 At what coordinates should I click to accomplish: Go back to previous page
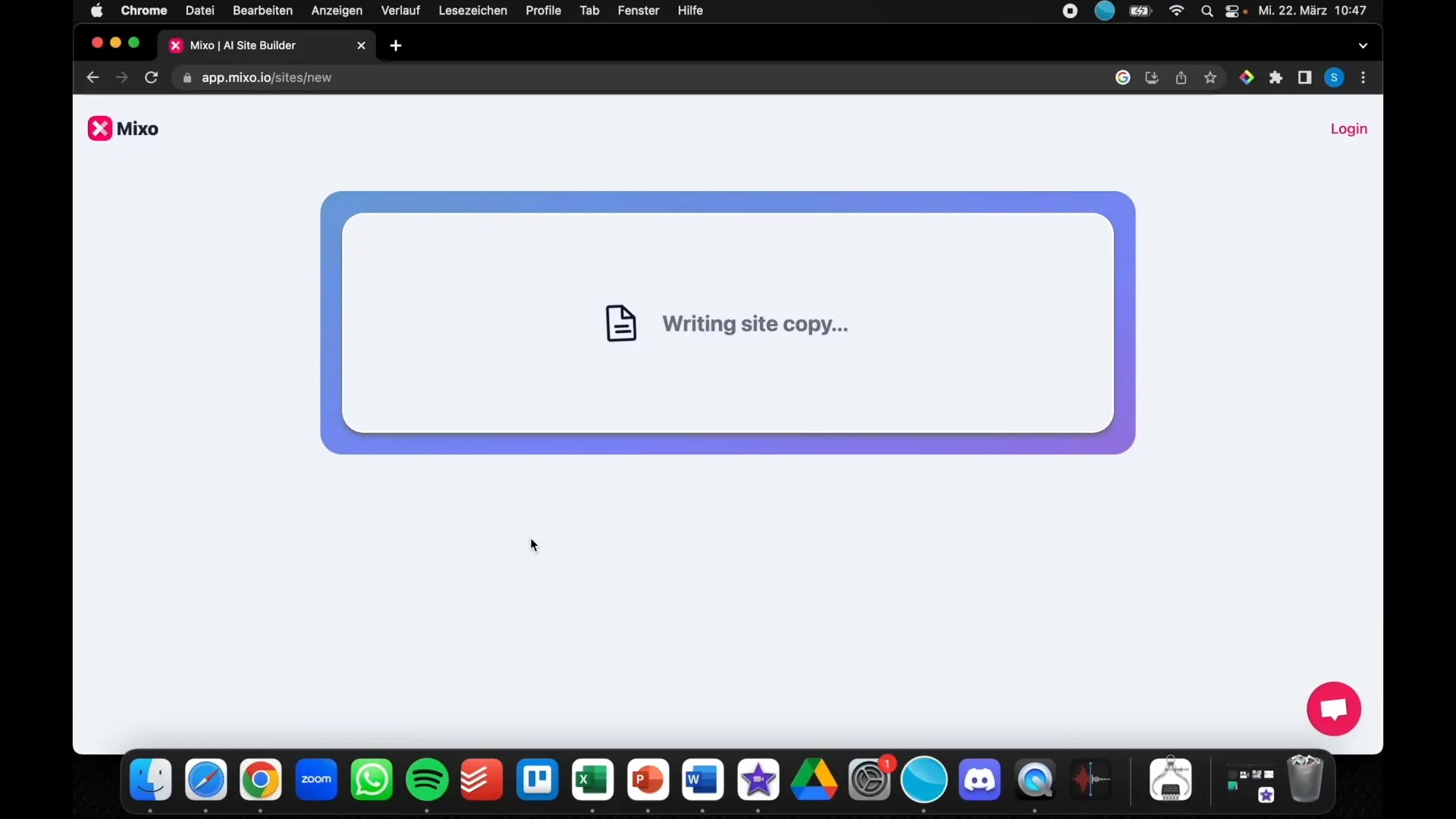coord(93,77)
